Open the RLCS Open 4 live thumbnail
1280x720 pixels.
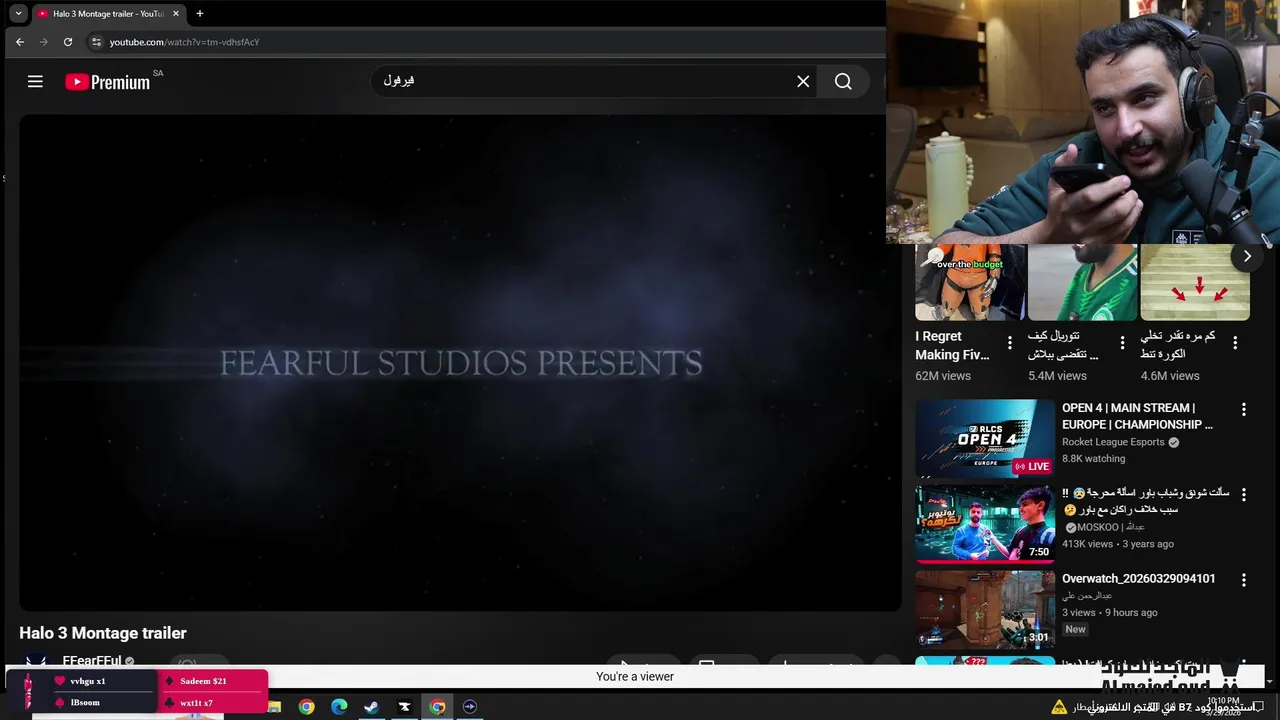985,439
